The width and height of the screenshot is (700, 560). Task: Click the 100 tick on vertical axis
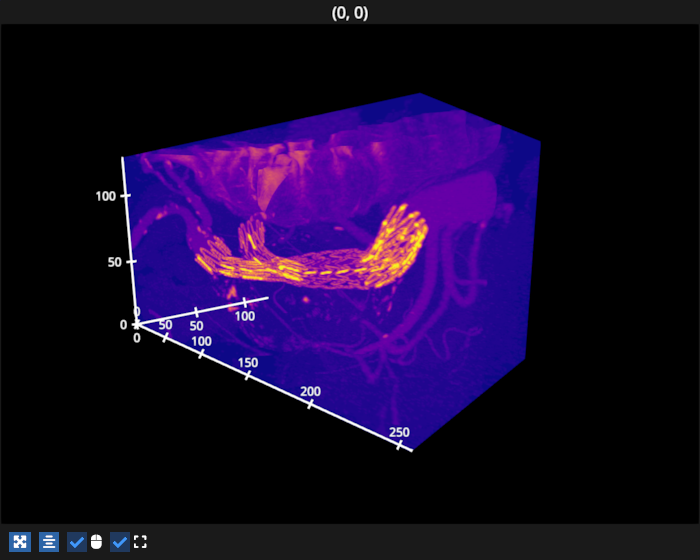[x=106, y=196]
